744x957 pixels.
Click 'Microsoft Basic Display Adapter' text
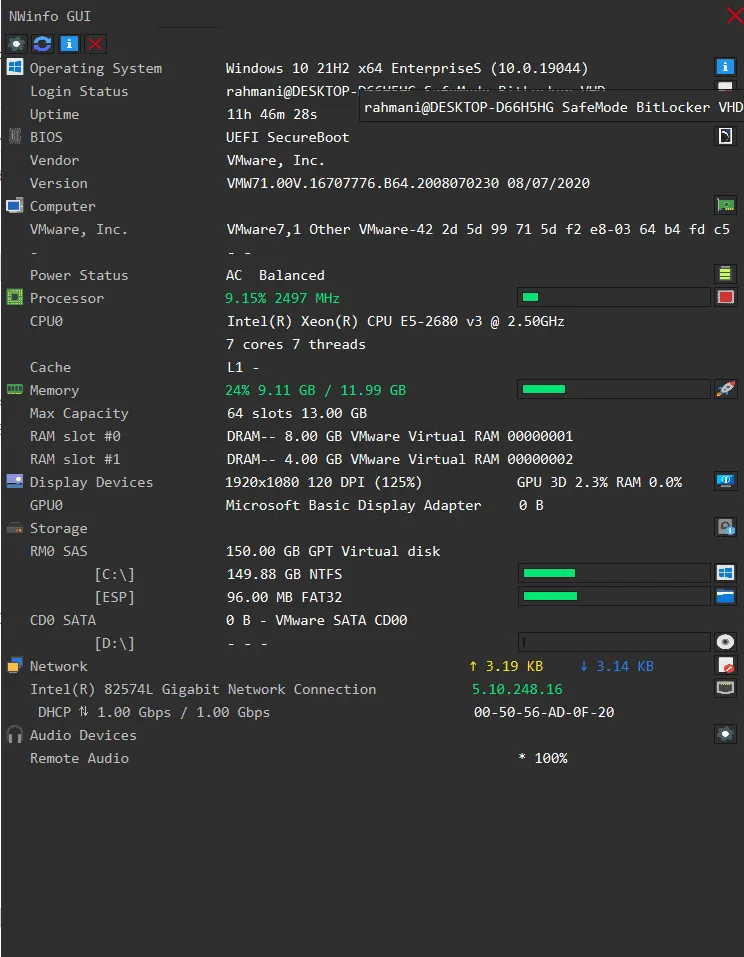point(353,505)
